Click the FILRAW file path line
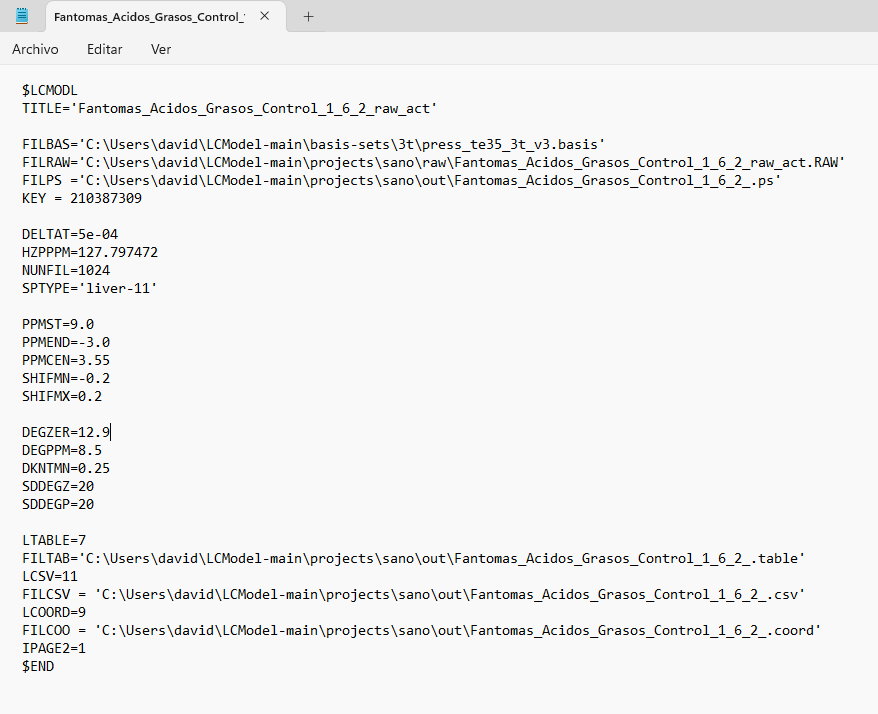The image size is (878, 714). click(433, 162)
